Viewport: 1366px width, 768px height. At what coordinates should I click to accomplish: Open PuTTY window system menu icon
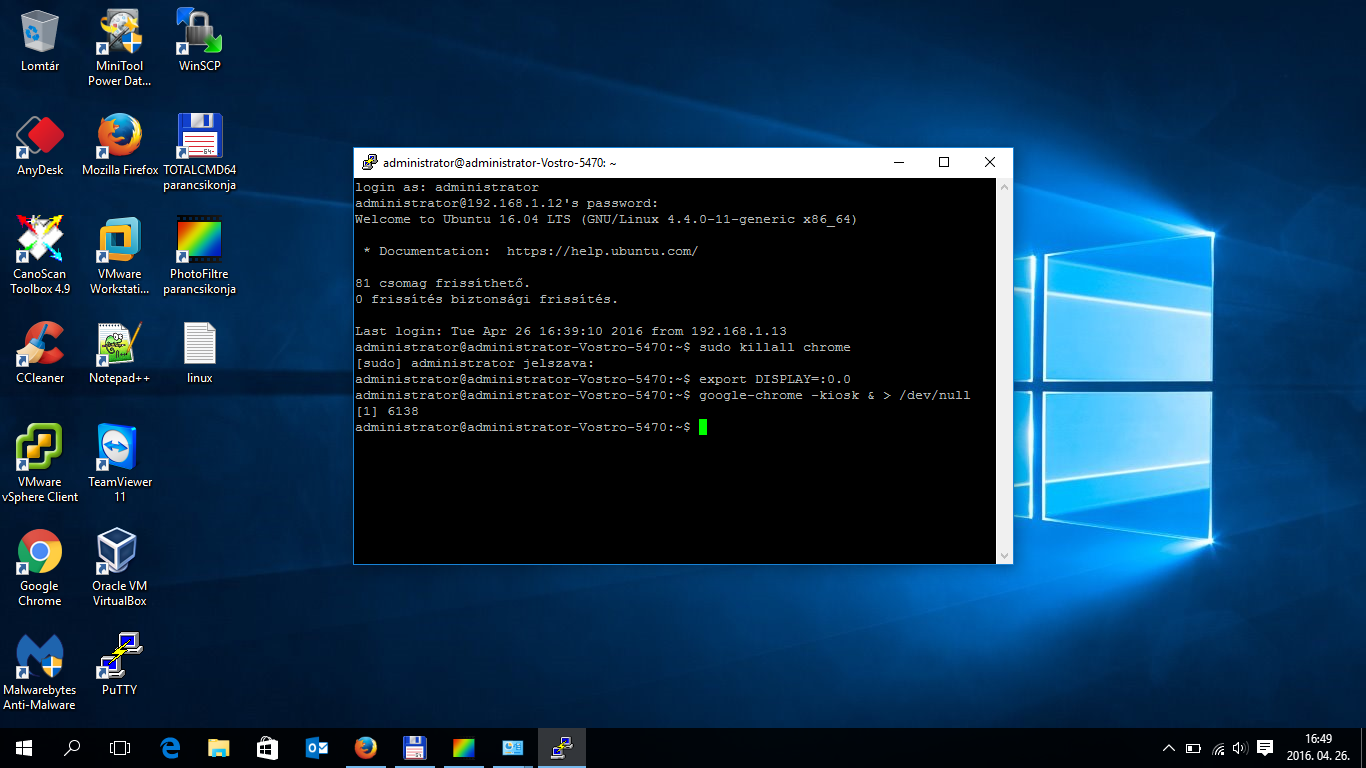point(369,162)
